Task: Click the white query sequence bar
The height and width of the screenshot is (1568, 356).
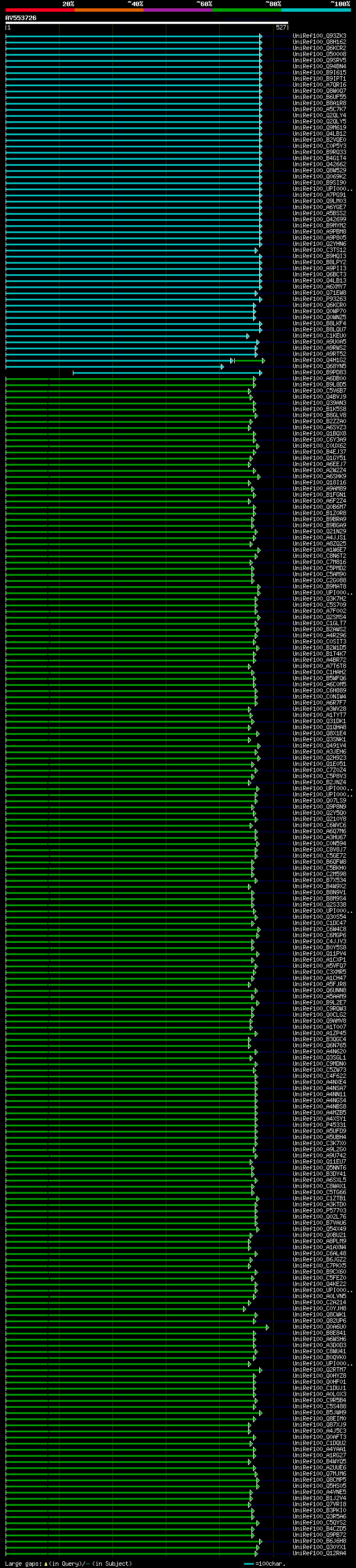Action: 147,23
